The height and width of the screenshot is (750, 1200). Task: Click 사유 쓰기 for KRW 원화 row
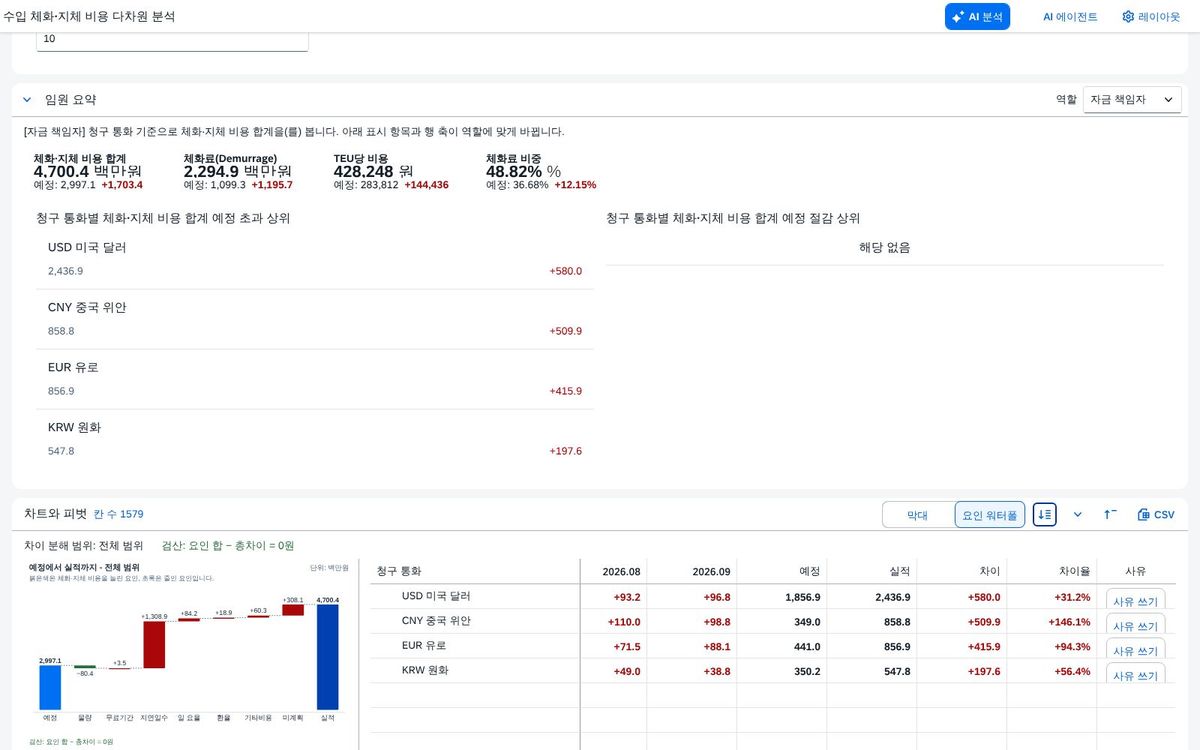tap(1135, 675)
